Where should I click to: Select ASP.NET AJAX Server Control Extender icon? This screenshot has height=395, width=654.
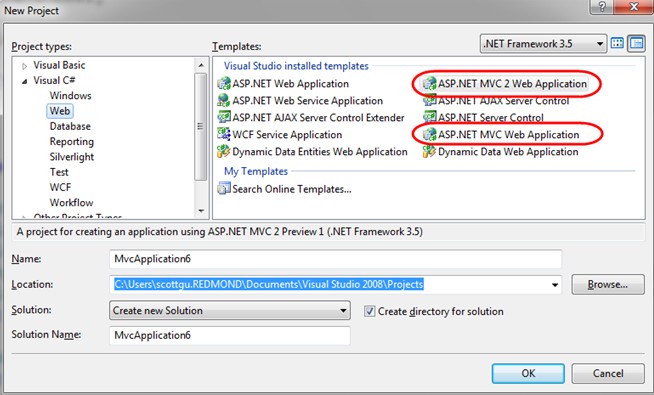click(224, 117)
